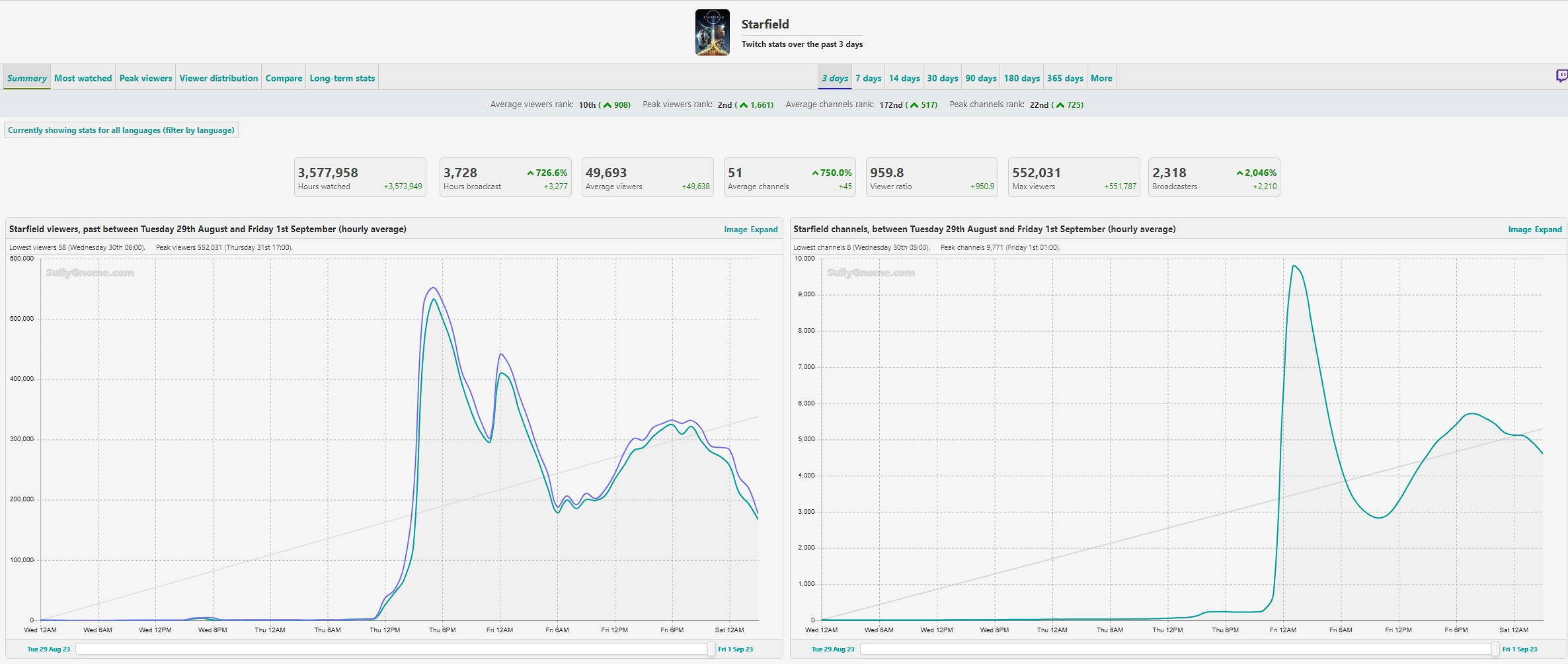Open the More time range menu
The height and width of the screenshot is (664, 1568).
[x=1101, y=78]
